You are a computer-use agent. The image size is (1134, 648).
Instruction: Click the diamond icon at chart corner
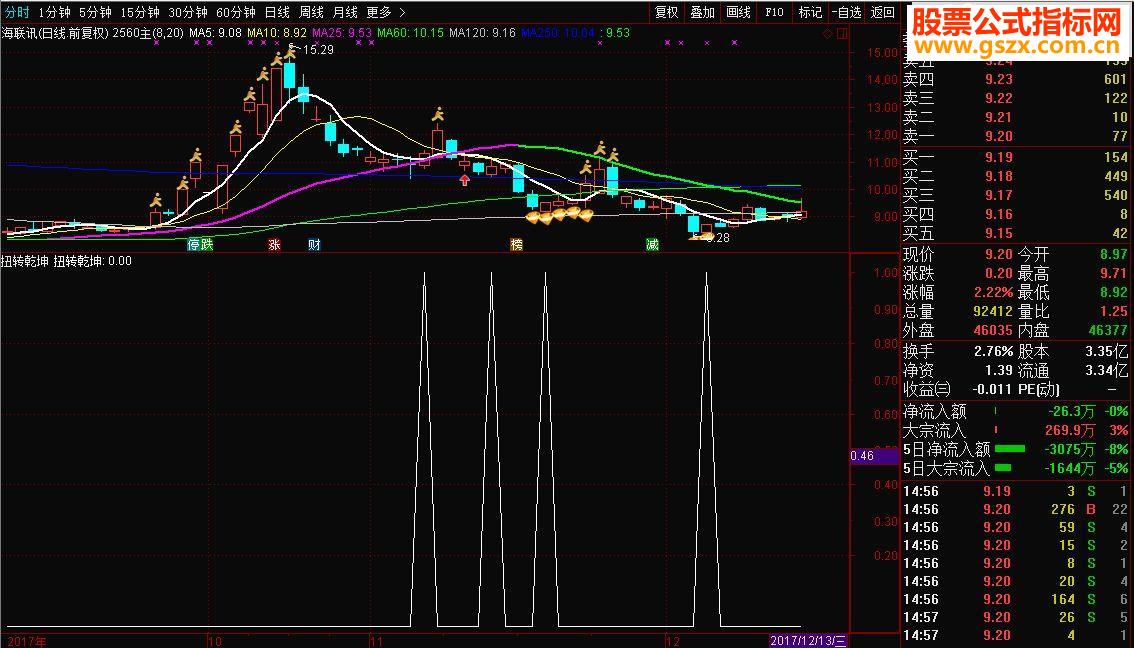click(829, 33)
